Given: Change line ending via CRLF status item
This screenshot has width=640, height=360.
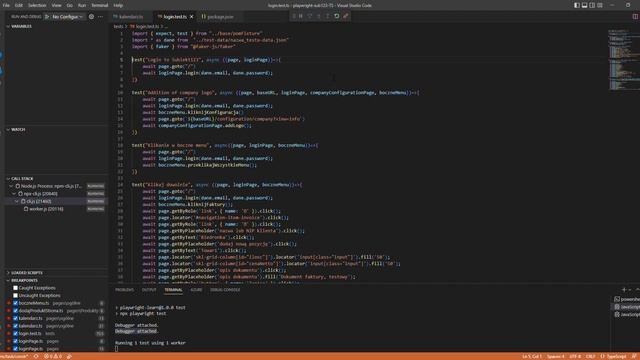Looking at the screenshot, I should coord(590,356).
